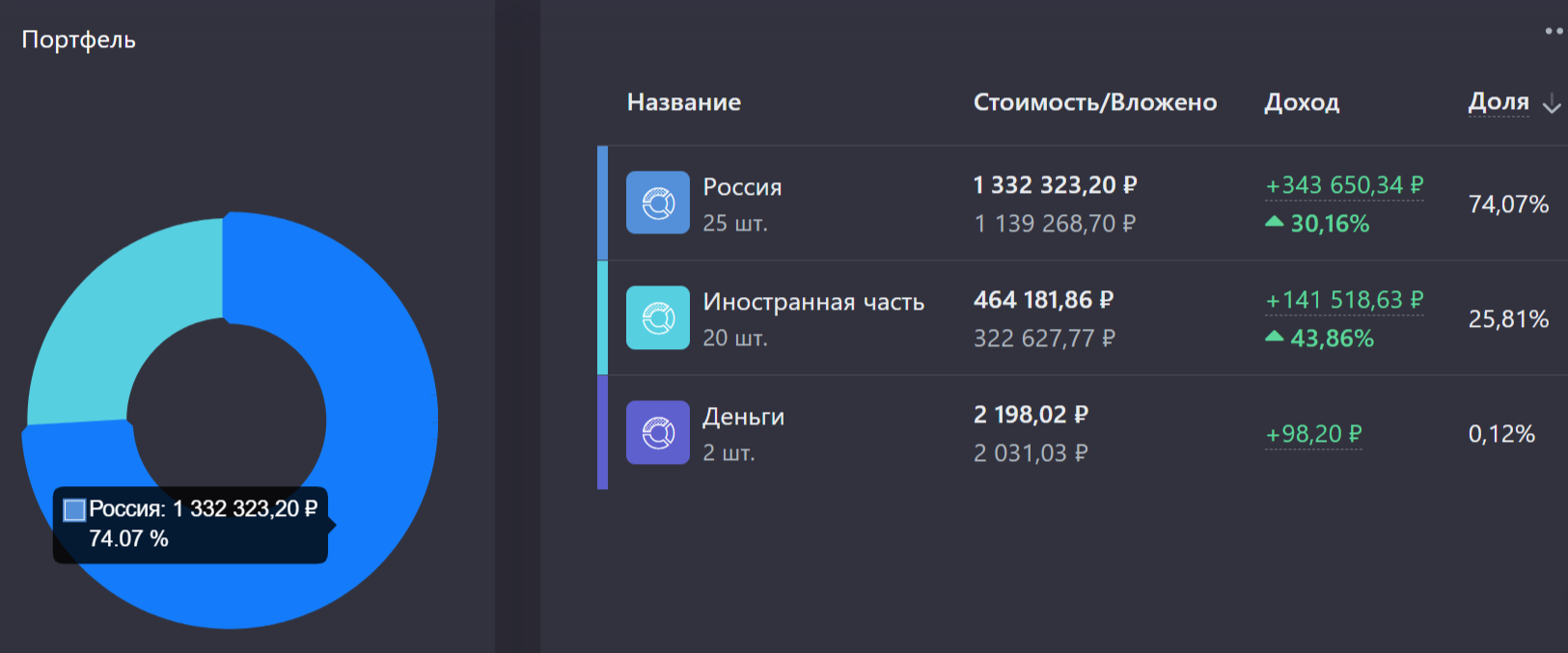Open the Иностранная часть portfolio row
Viewport: 1568px width, 653px height.
(1083, 318)
